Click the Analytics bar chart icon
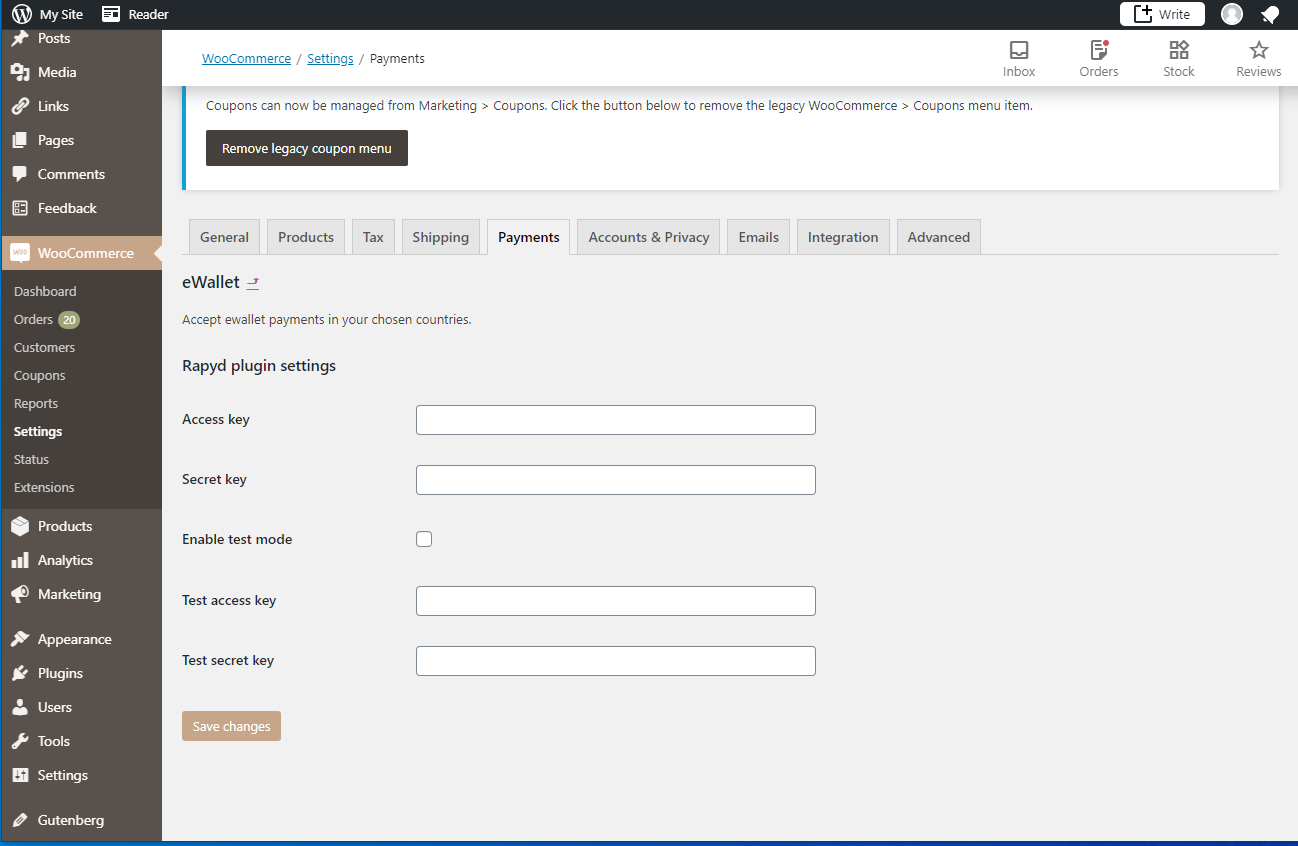The image size is (1298, 846). click(x=20, y=560)
